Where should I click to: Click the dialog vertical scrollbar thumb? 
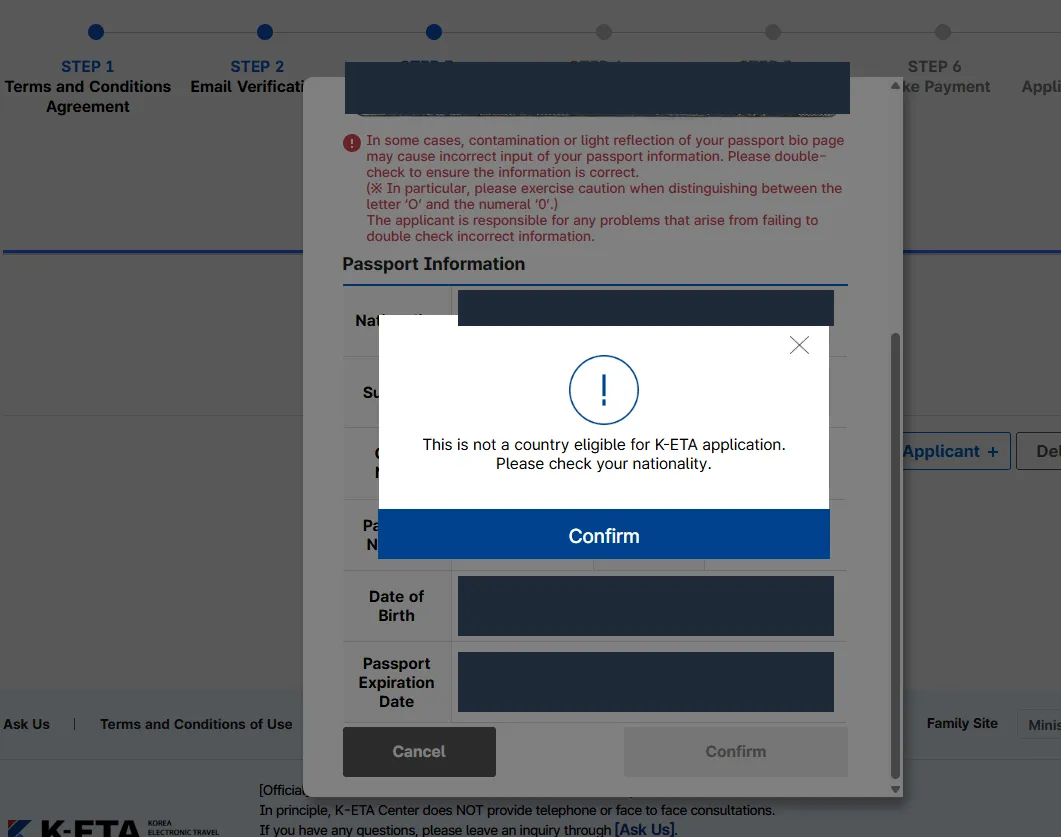click(895, 556)
